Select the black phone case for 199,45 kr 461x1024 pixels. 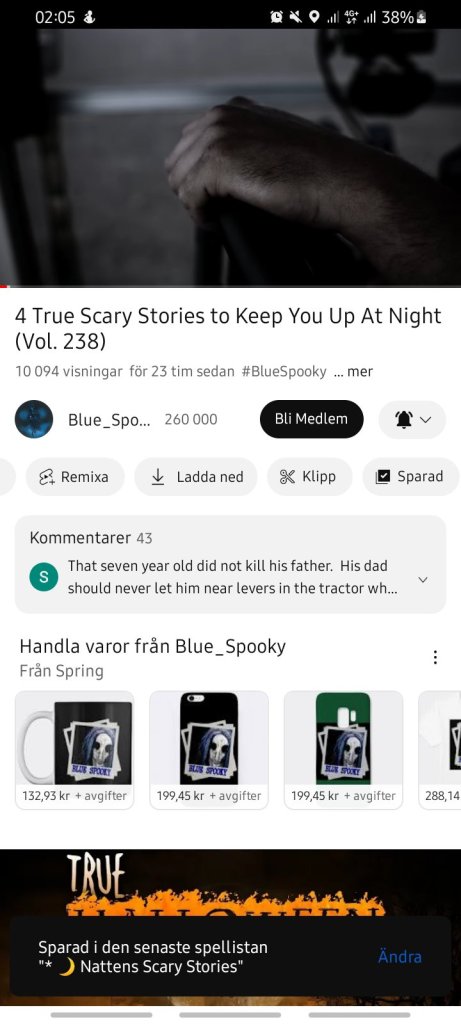(x=209, y=750)
